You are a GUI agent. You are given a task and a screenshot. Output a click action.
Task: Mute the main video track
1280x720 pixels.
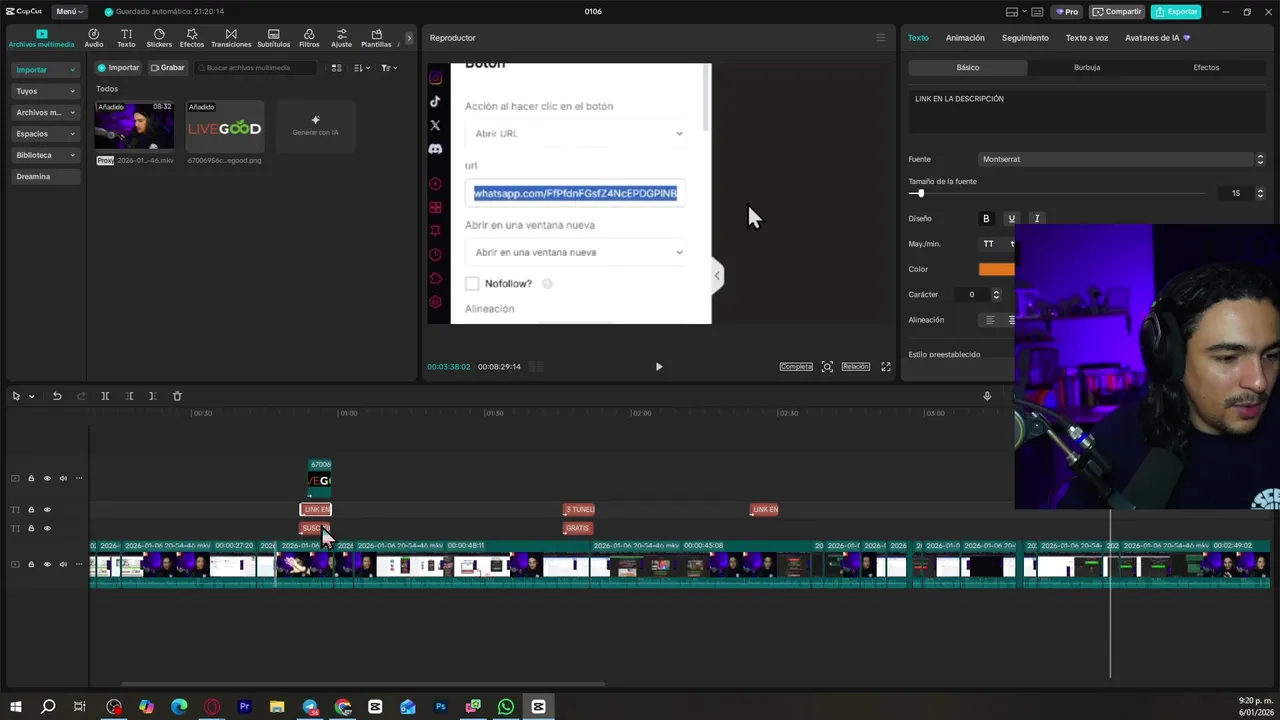62,564
